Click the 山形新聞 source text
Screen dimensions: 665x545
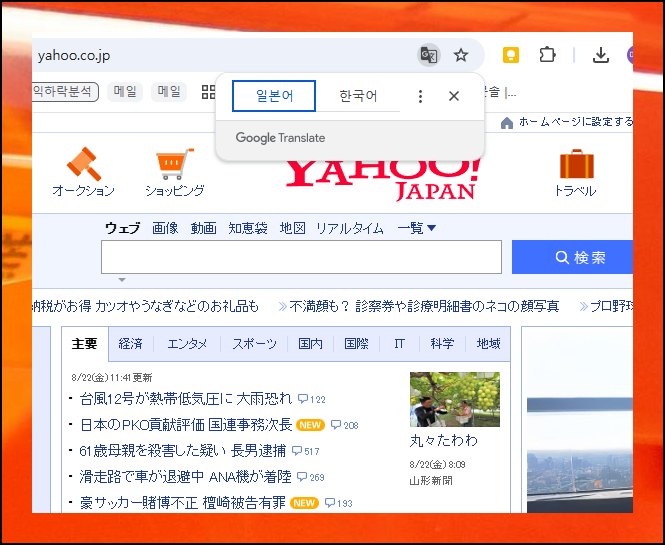tap(431, 481)
